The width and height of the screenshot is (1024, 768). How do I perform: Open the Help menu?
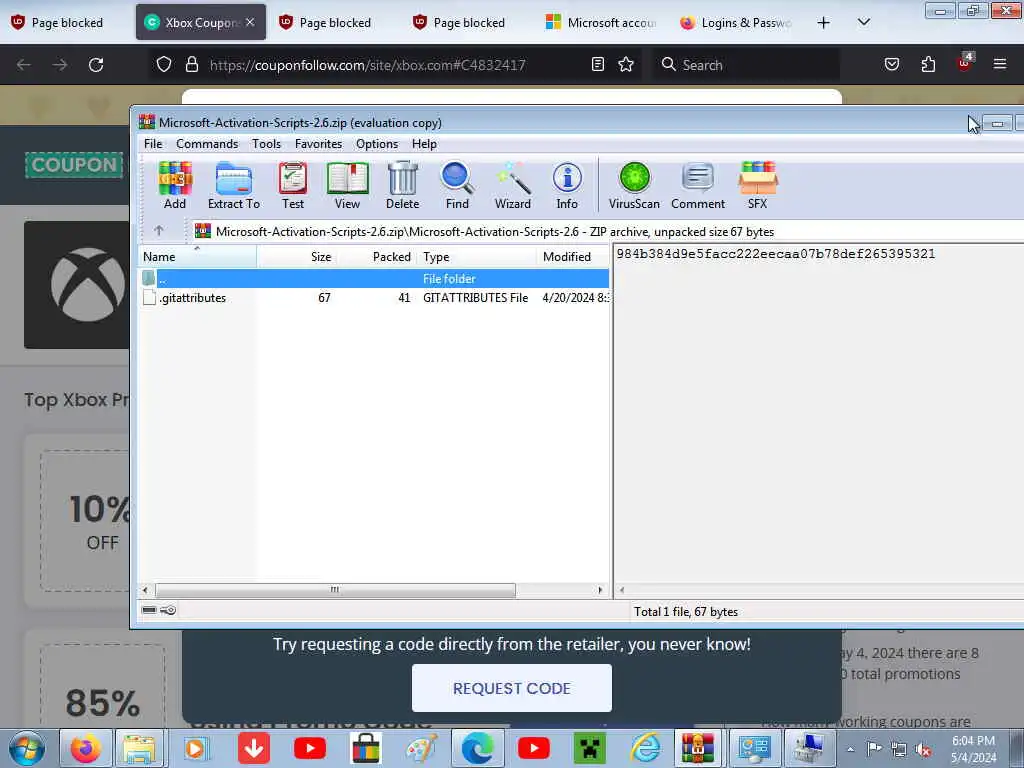click(424, 144)
